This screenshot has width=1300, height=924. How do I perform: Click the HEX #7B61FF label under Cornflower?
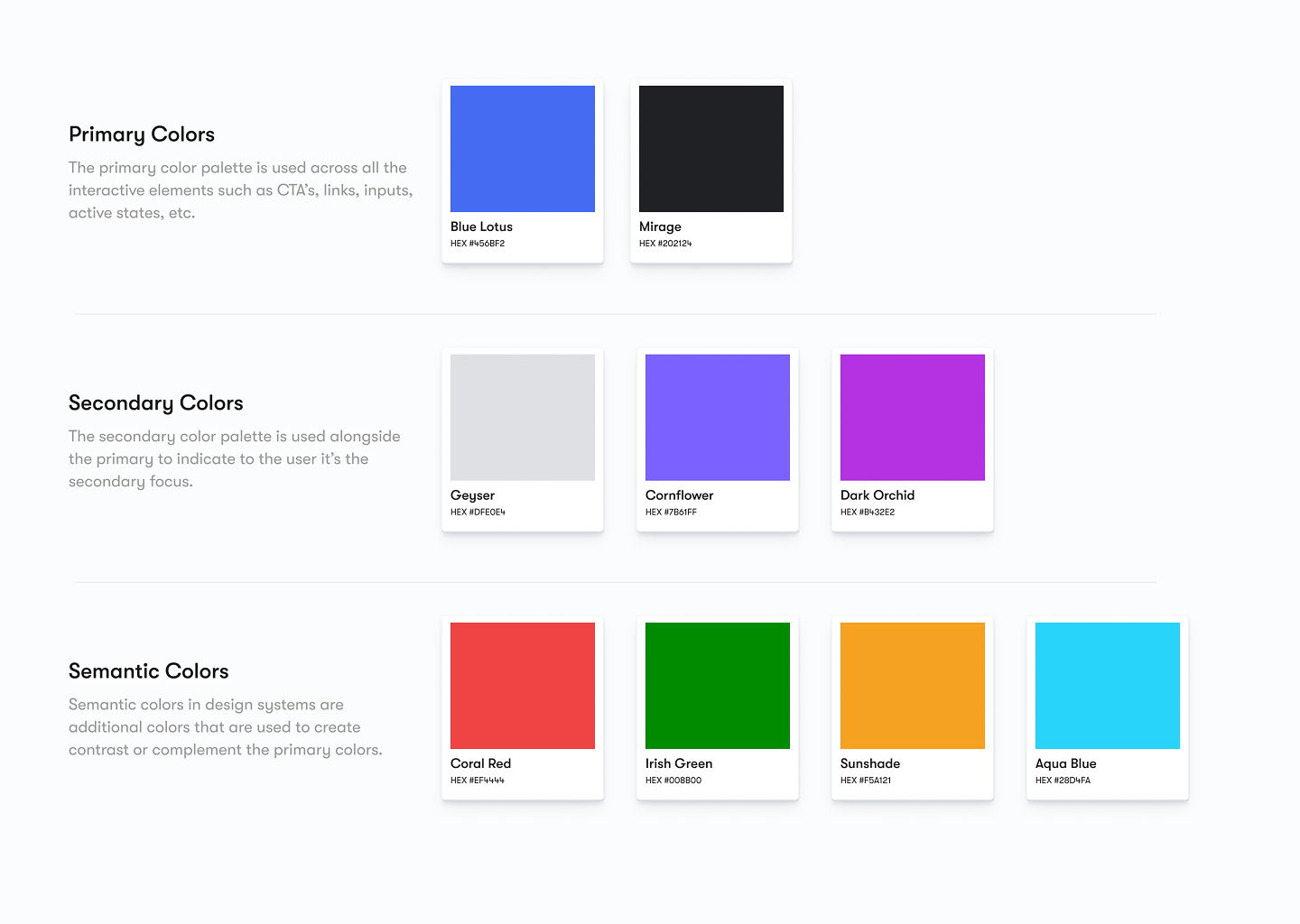[673, 512]
